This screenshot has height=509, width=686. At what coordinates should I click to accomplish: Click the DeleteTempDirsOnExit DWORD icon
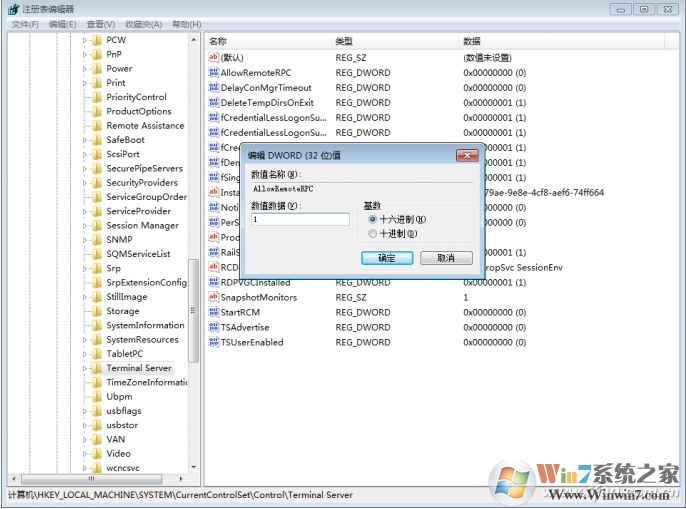[214, 102]
